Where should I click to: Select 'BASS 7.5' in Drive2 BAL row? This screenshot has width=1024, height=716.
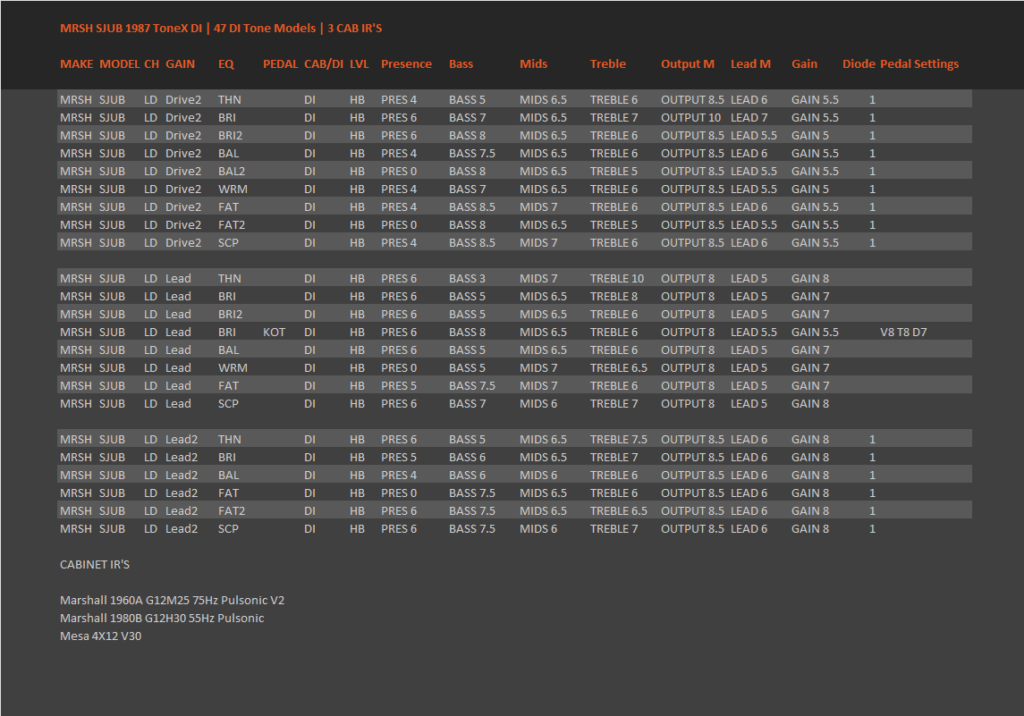pyautogui.click(x=472, y=154)
